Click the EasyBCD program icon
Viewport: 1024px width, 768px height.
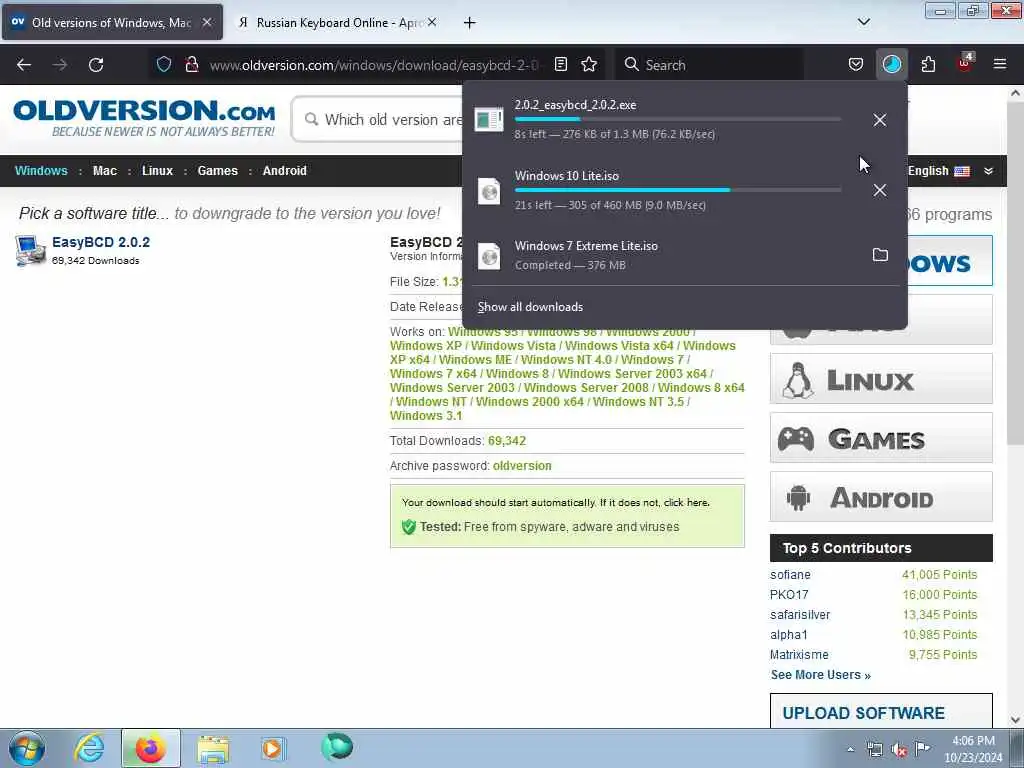point(30,251)
